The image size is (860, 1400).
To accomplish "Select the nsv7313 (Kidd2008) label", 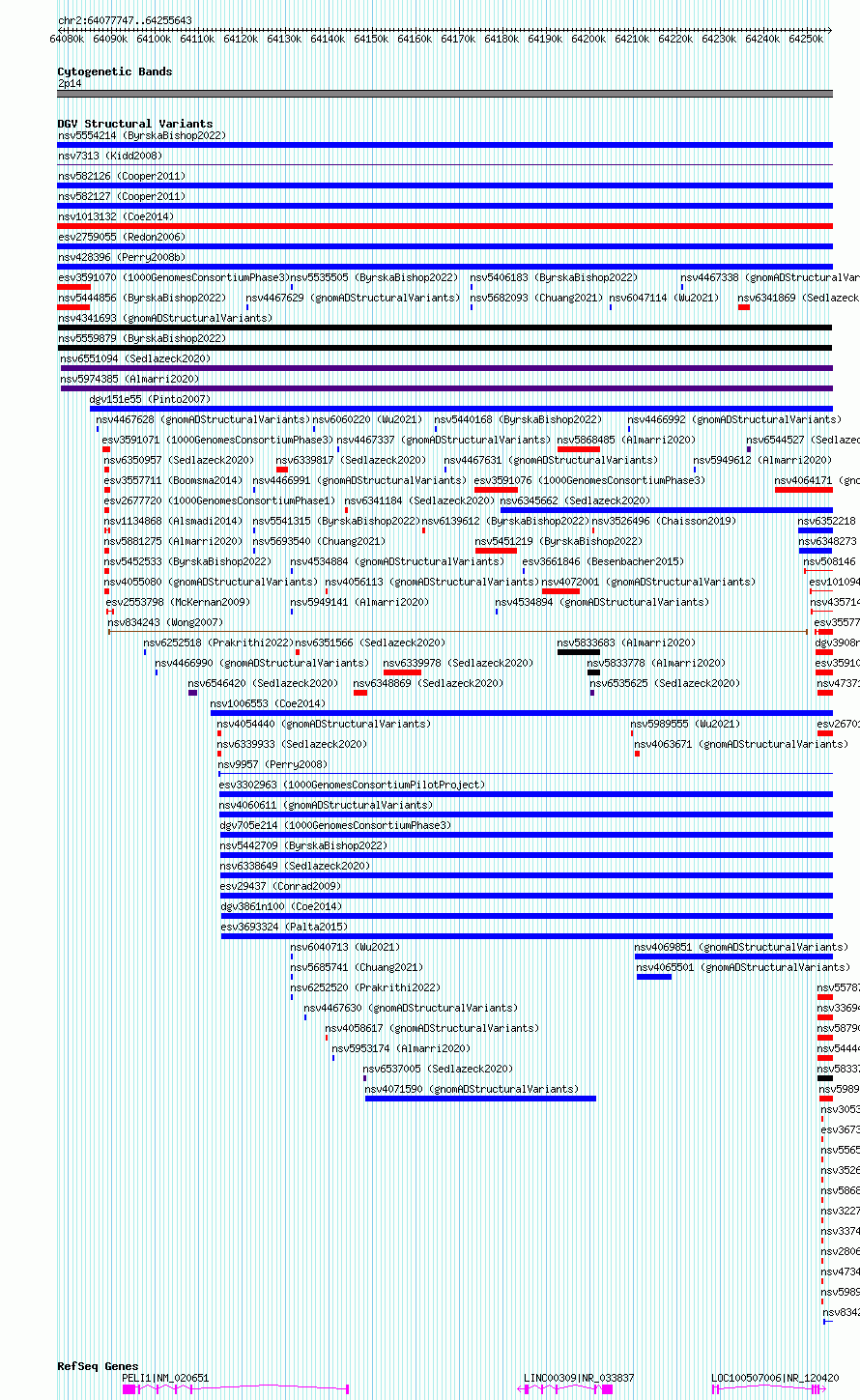I will click(x=110, y=156).
